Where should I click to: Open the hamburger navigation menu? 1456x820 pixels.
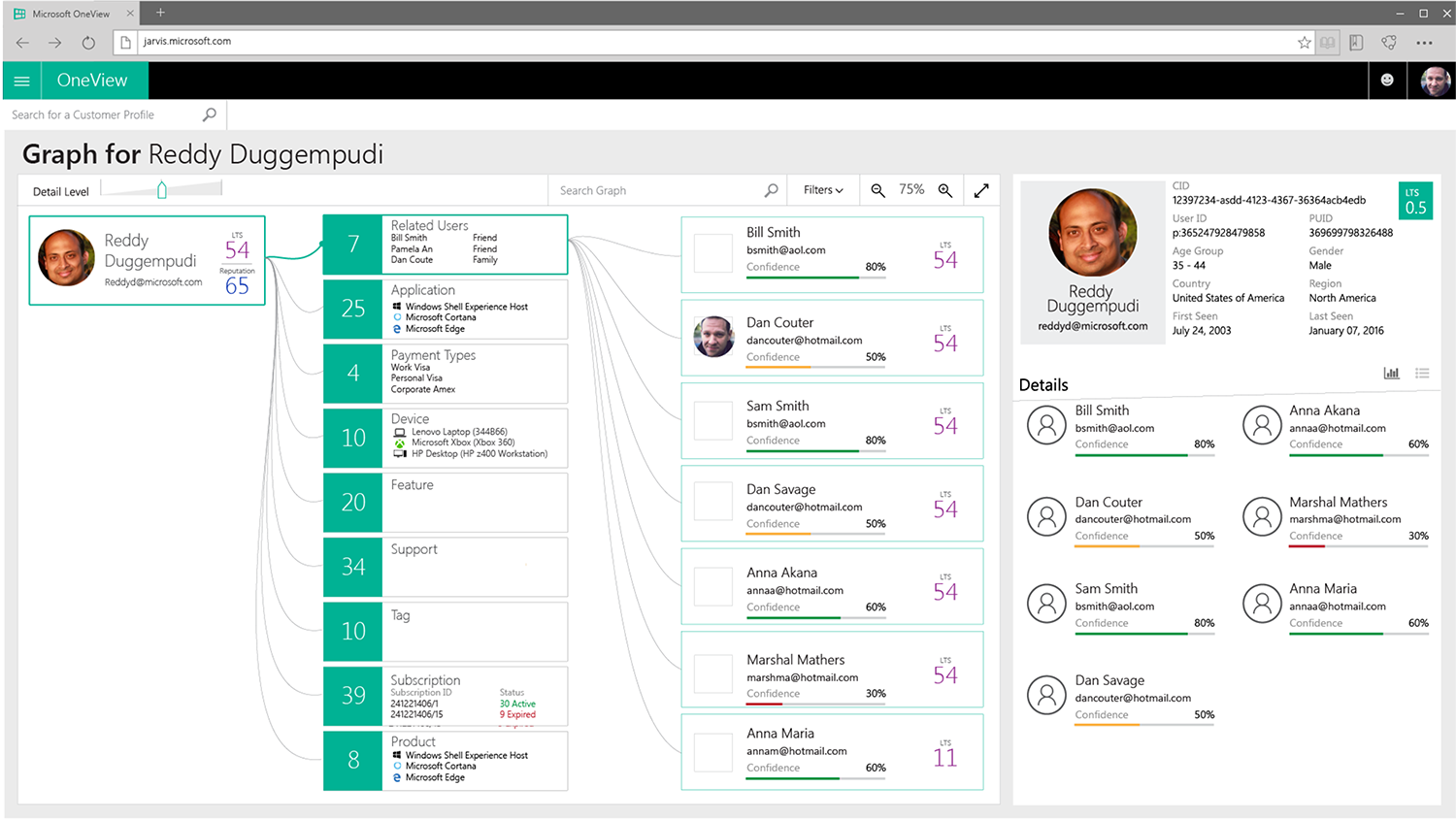pyautogui.click(x=21, y=81)
